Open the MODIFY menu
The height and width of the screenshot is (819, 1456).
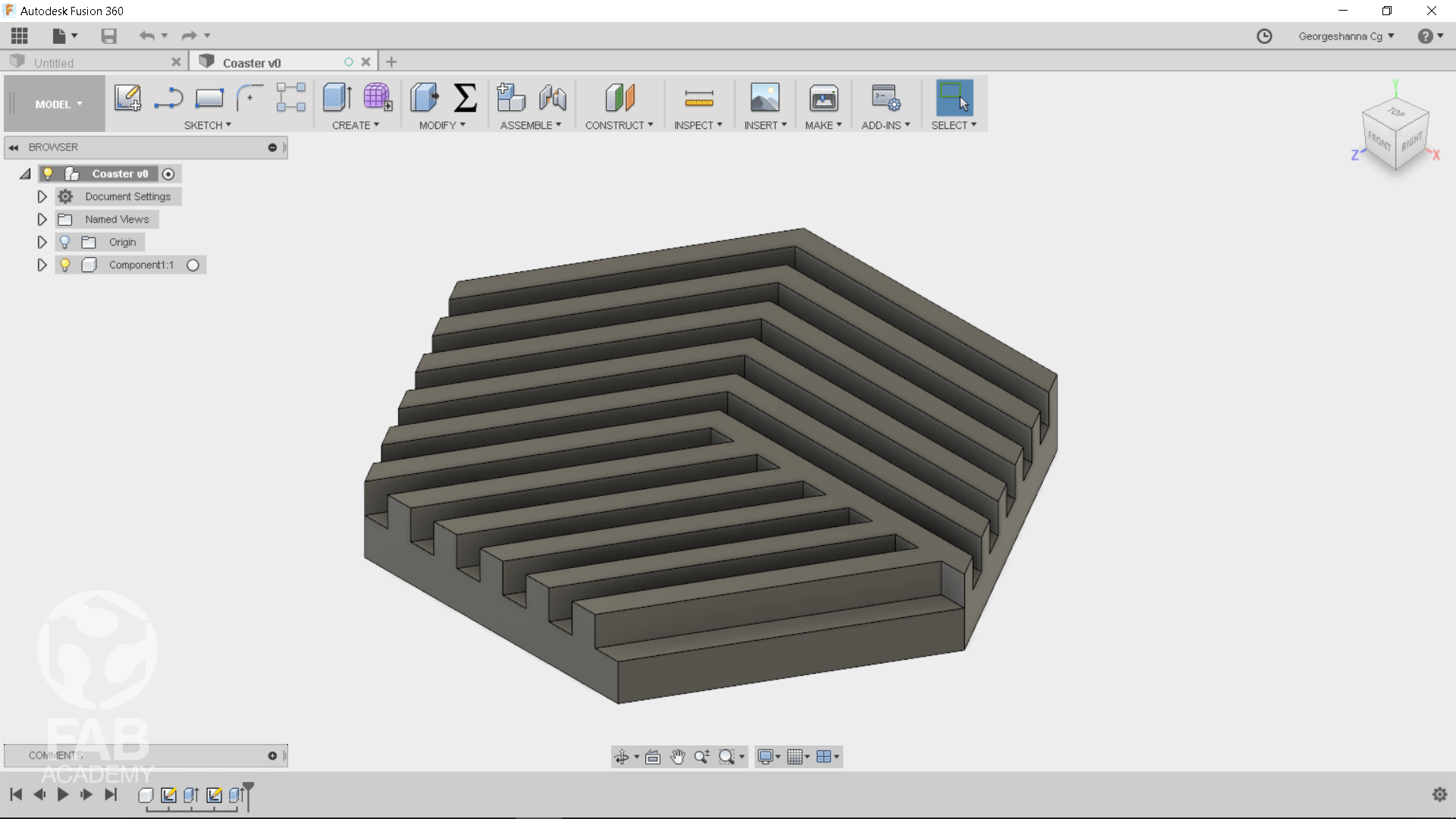point(442,125)
